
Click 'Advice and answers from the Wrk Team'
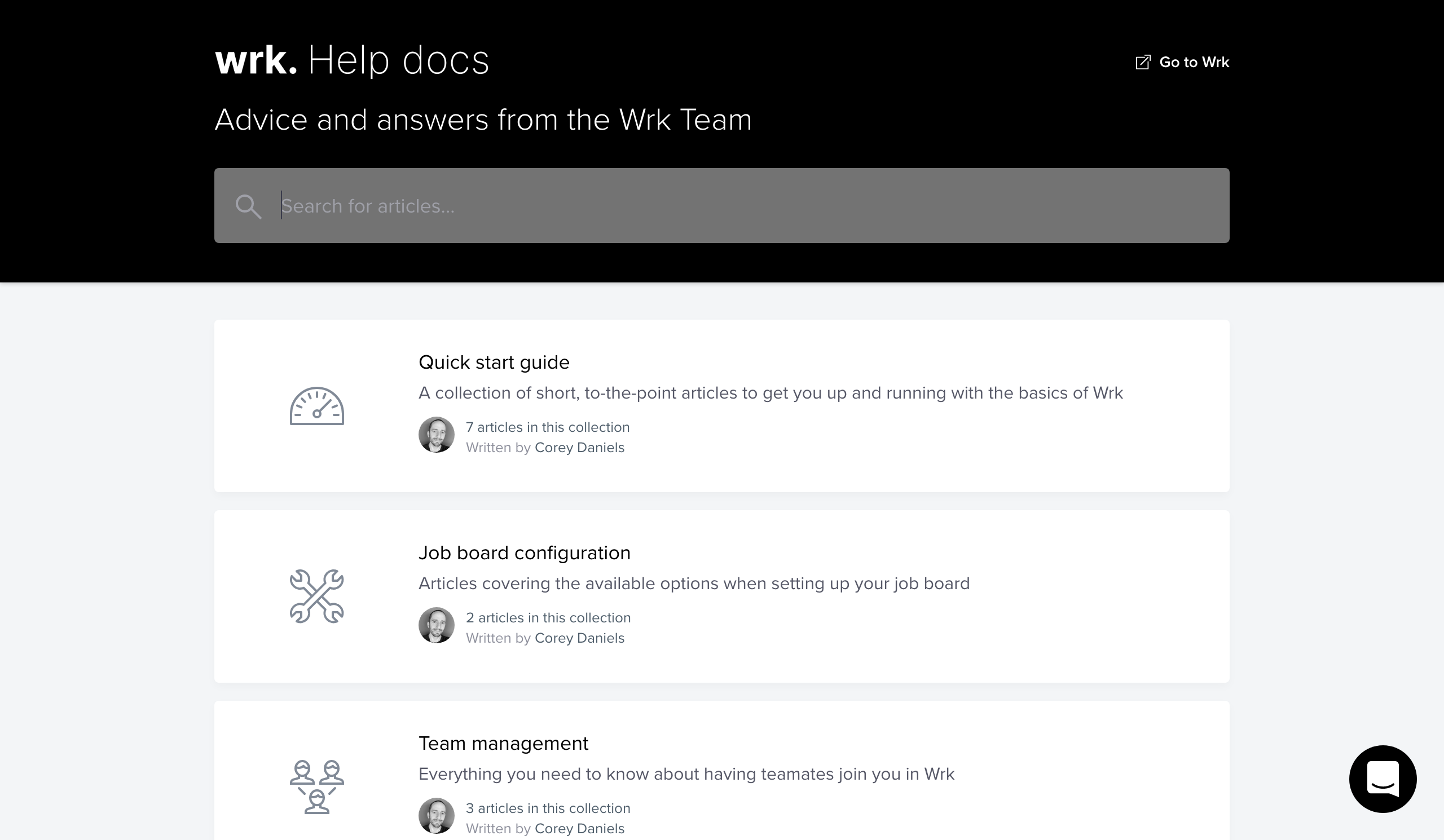tap(483, 120)
